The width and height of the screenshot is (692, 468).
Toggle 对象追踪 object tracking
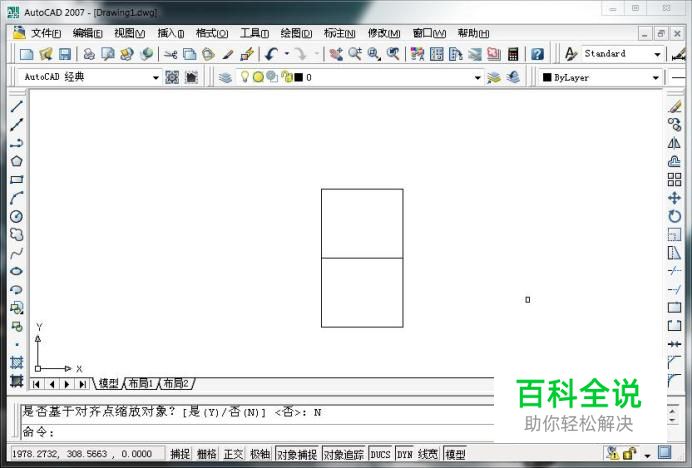click(343, 454)
